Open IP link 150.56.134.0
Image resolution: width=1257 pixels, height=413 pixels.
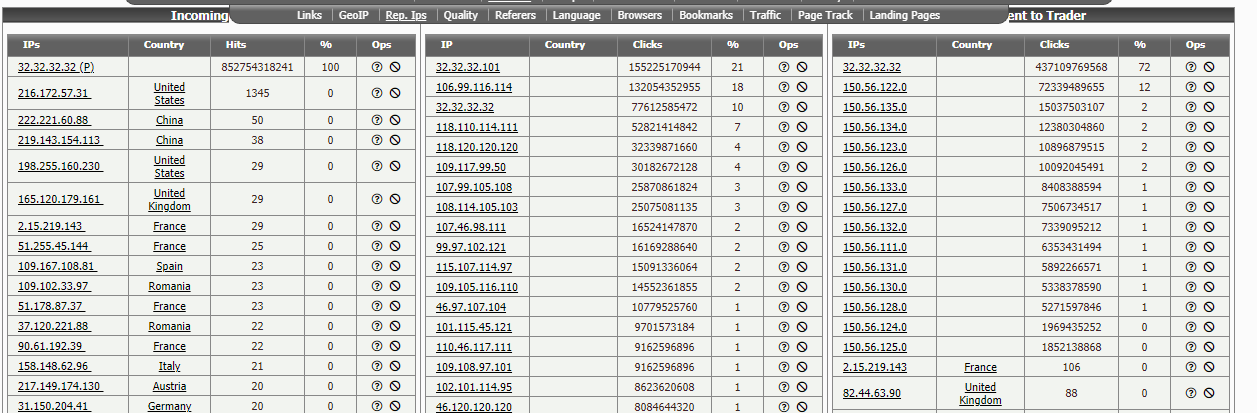tap(875, 127)
